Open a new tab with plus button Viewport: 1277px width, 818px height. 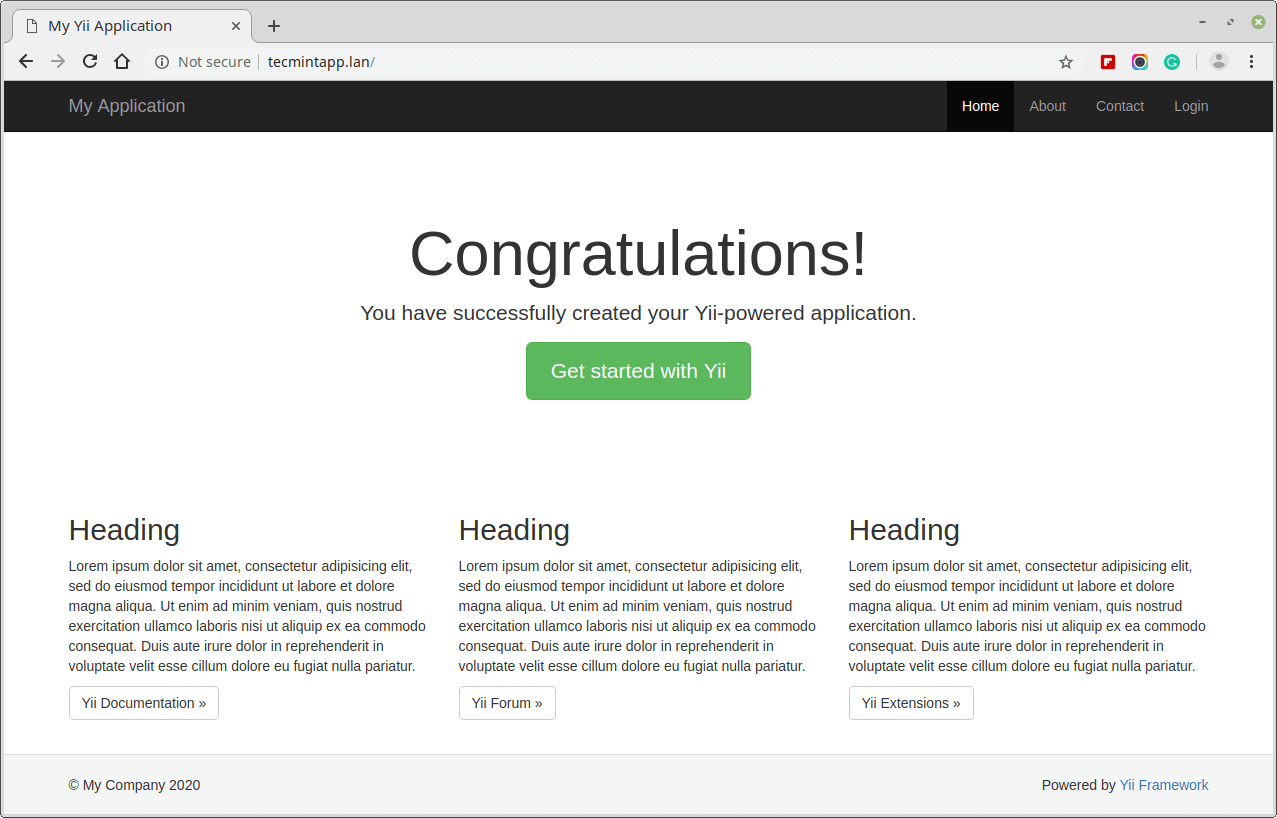pos(274,26)
